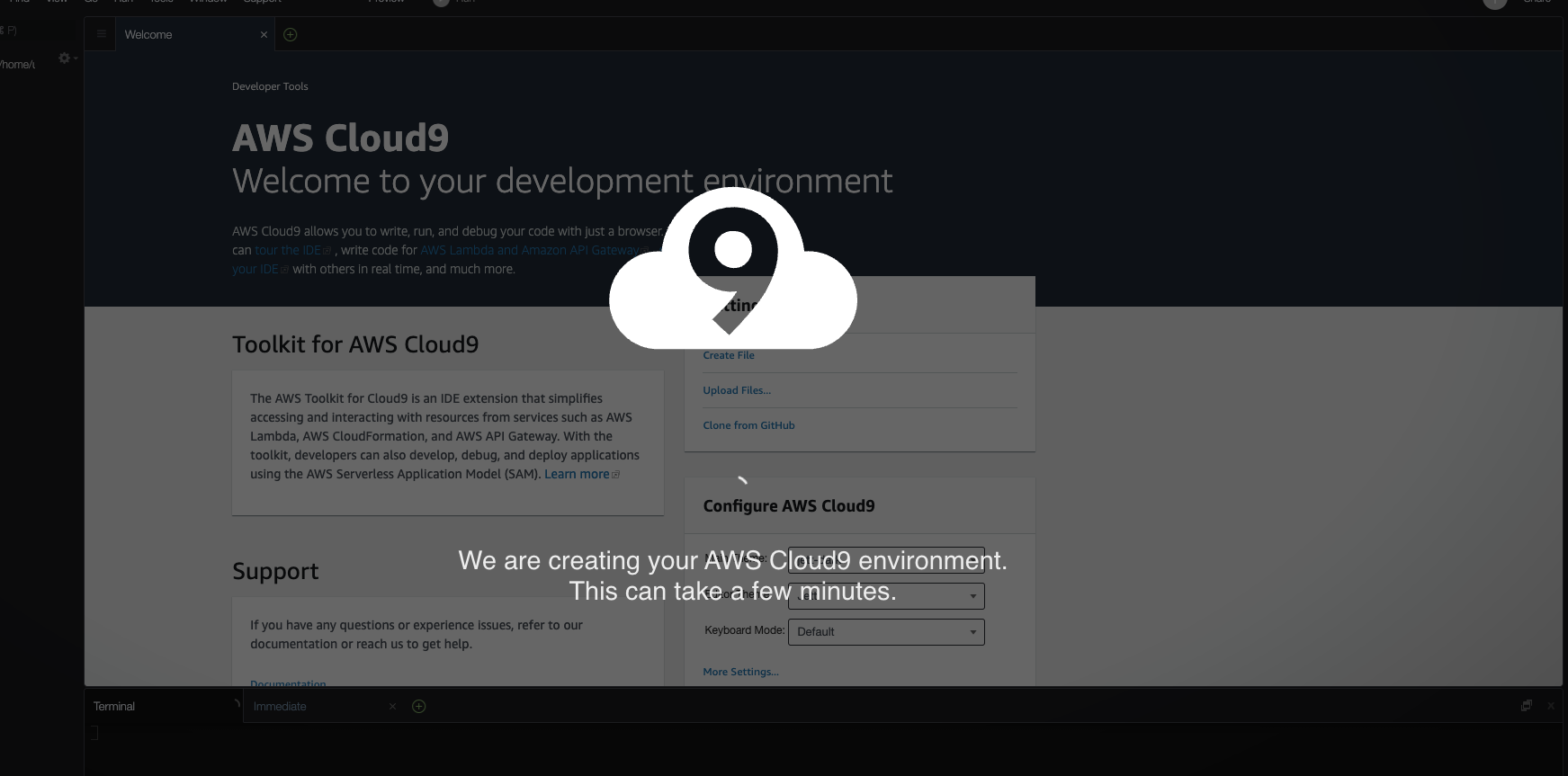Screen dimensions: 1568x776
Task: Open the top dropdown under Configure AWS Cloud9
Action: (886, 560)
